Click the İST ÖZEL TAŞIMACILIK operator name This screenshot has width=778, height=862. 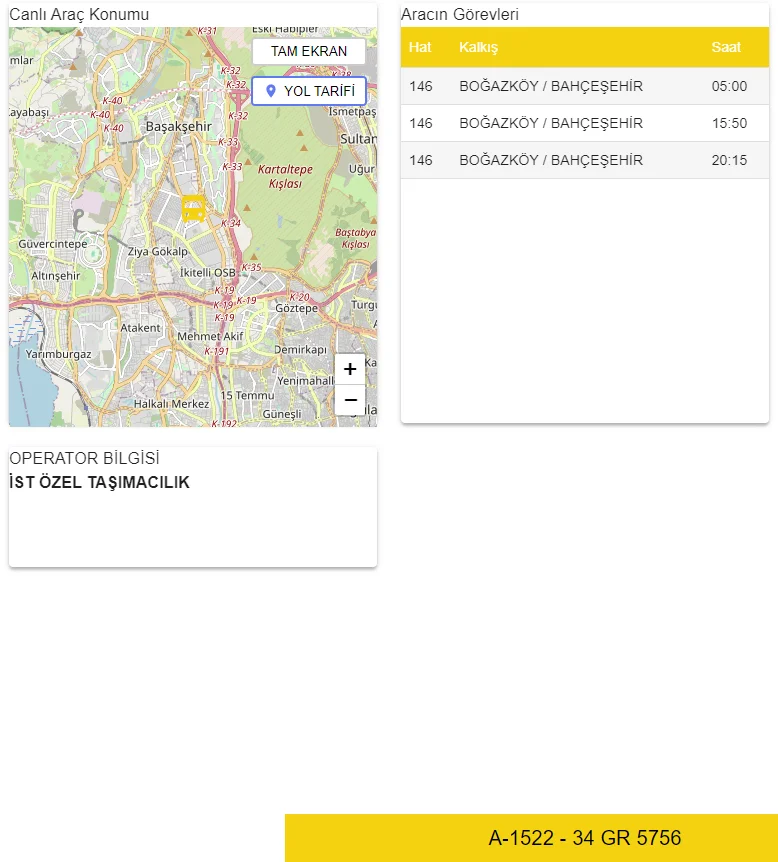pyautogui.click(x=99, y=483)
